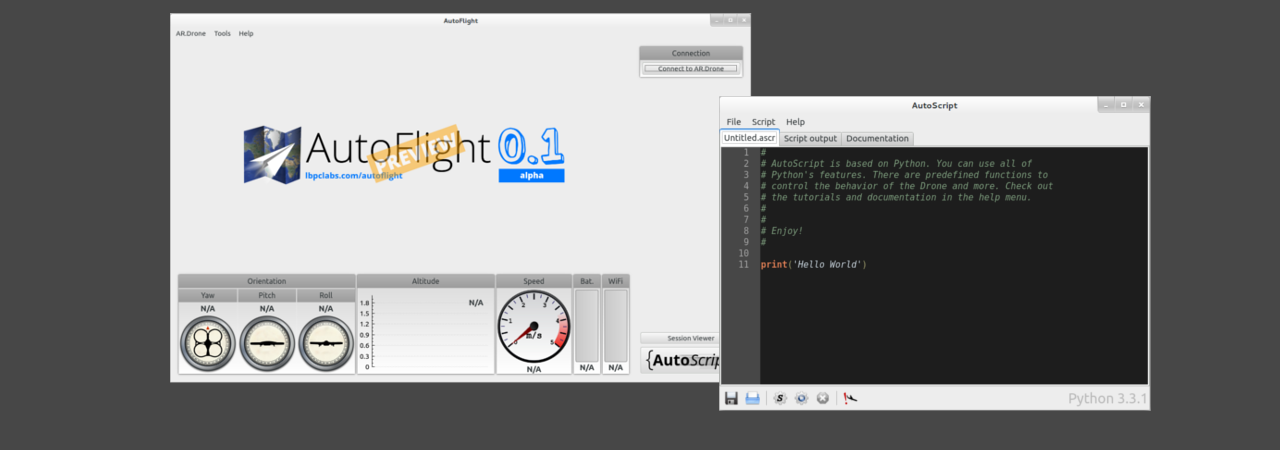The width and height of the screenshot is (1280, 450).
Task: Click the Pitch column label
Action: coord(267,296)
